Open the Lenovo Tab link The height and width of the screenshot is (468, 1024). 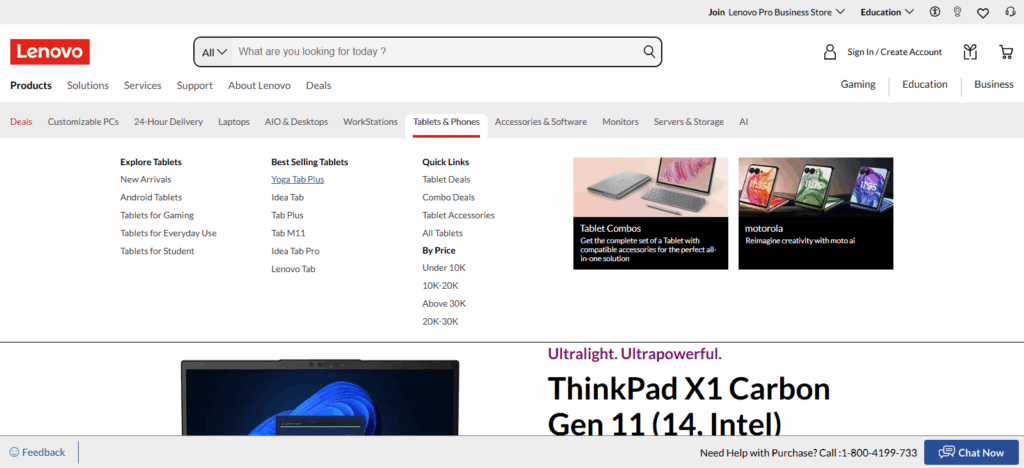(x=293, y=269)
